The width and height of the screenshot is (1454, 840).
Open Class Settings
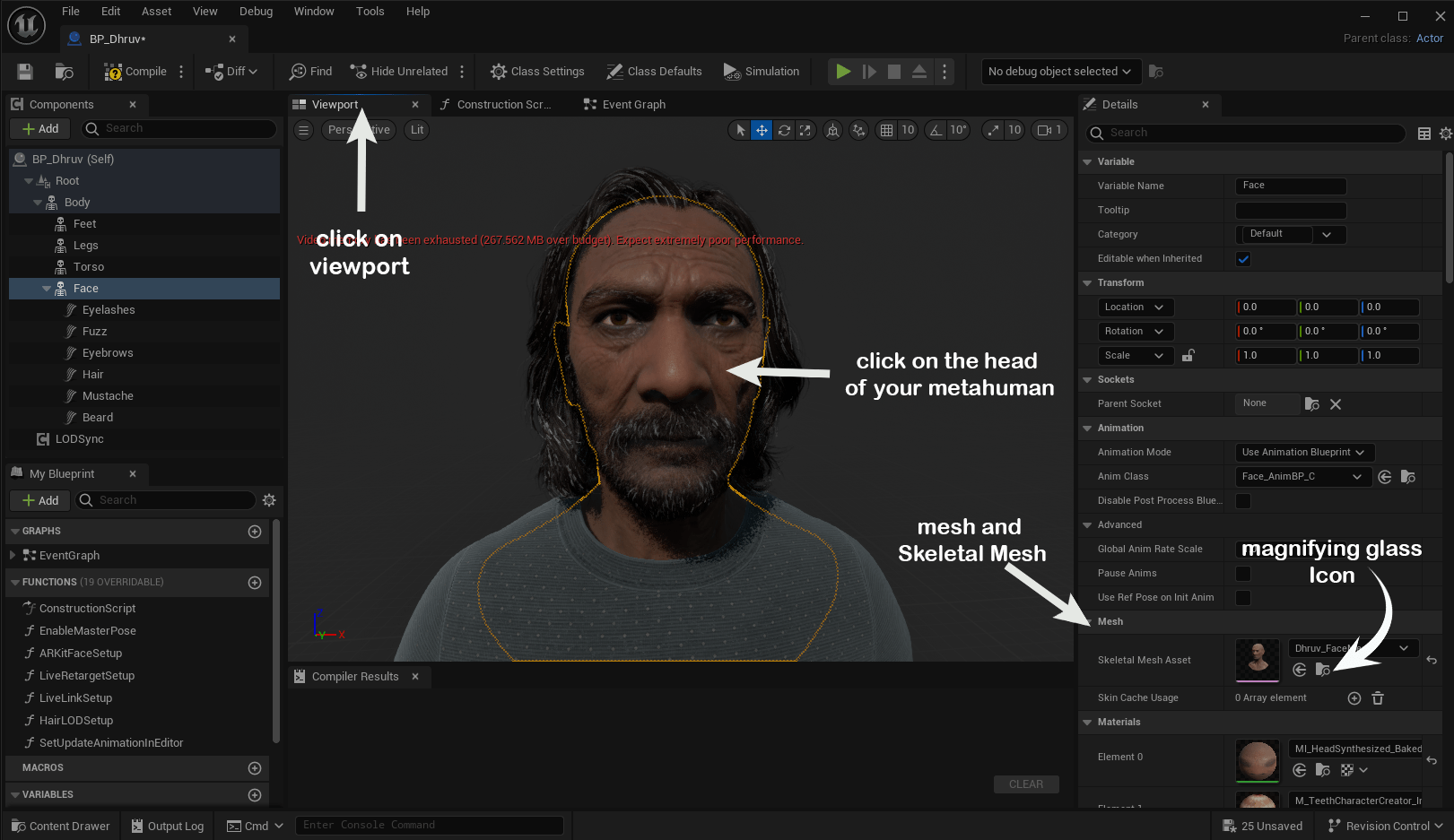537,72
